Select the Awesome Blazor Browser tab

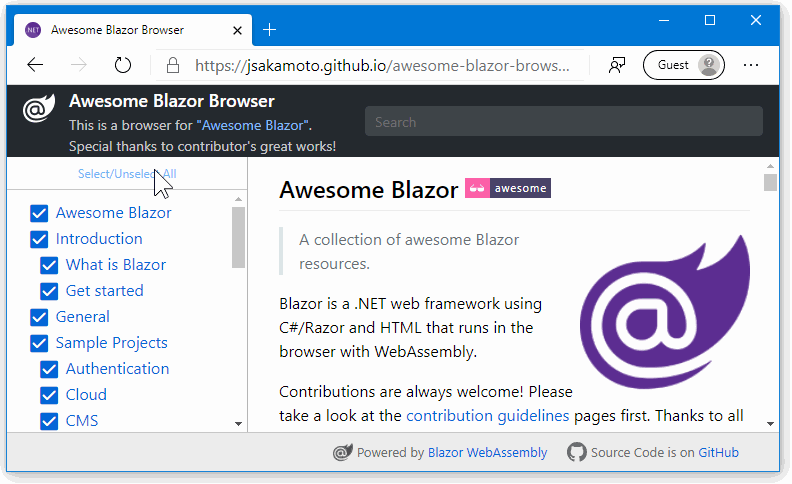(133, 30)
